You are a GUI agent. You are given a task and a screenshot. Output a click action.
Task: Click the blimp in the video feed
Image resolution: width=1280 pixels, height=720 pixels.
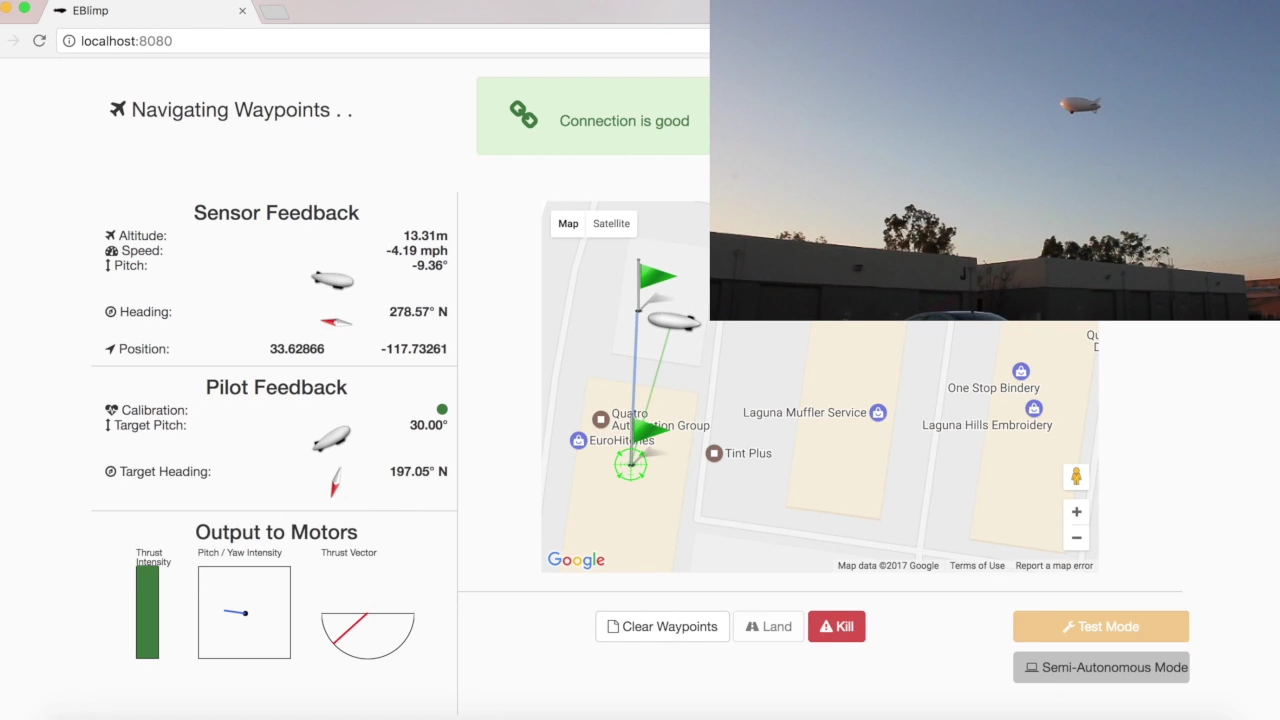(1080, 105)
